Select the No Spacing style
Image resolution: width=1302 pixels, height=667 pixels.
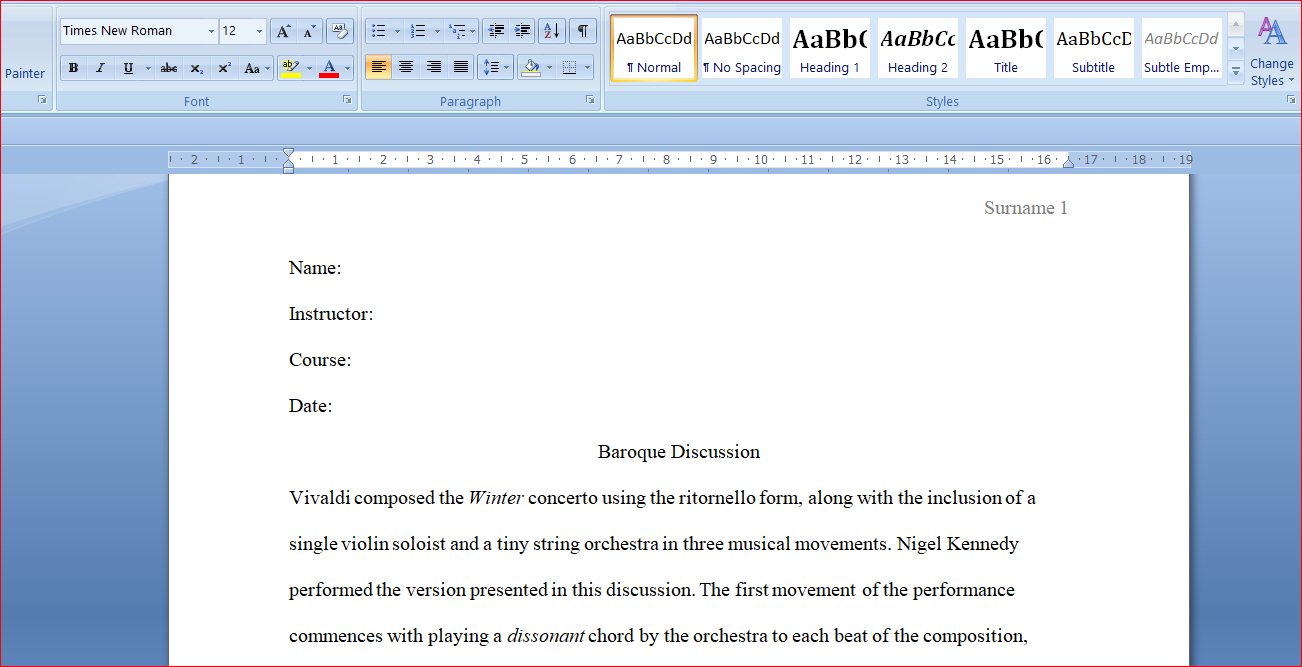pos(742,48)
